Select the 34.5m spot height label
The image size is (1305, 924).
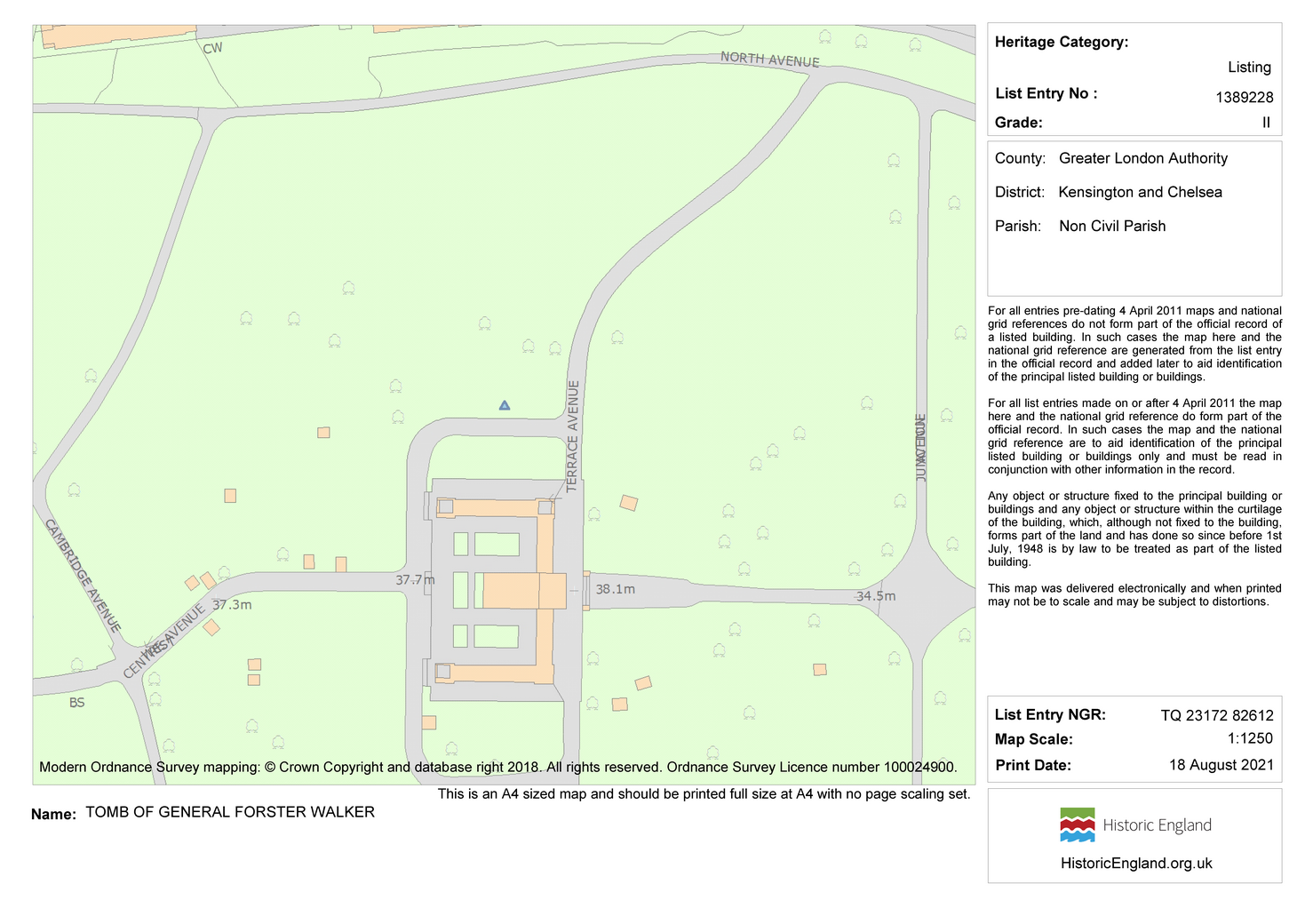(x=875, y=596)
